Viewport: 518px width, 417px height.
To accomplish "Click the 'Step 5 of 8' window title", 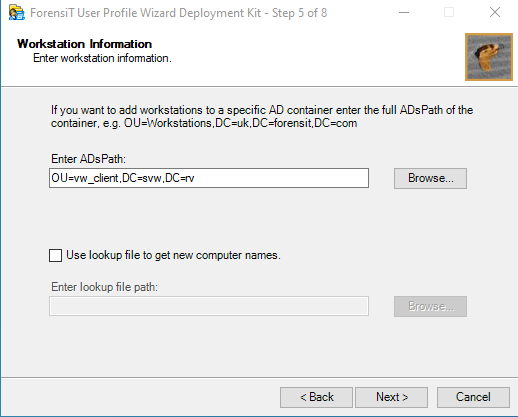I will [299, 13].
